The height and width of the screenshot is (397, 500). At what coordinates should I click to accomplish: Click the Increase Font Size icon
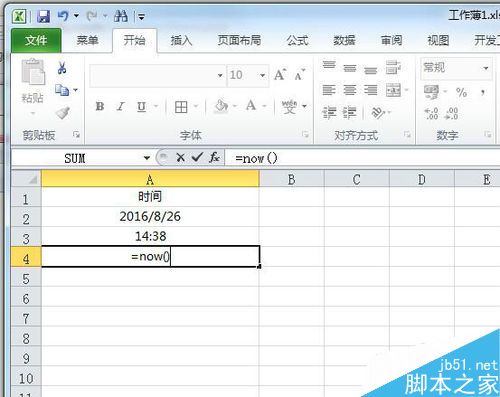(280, 75)
